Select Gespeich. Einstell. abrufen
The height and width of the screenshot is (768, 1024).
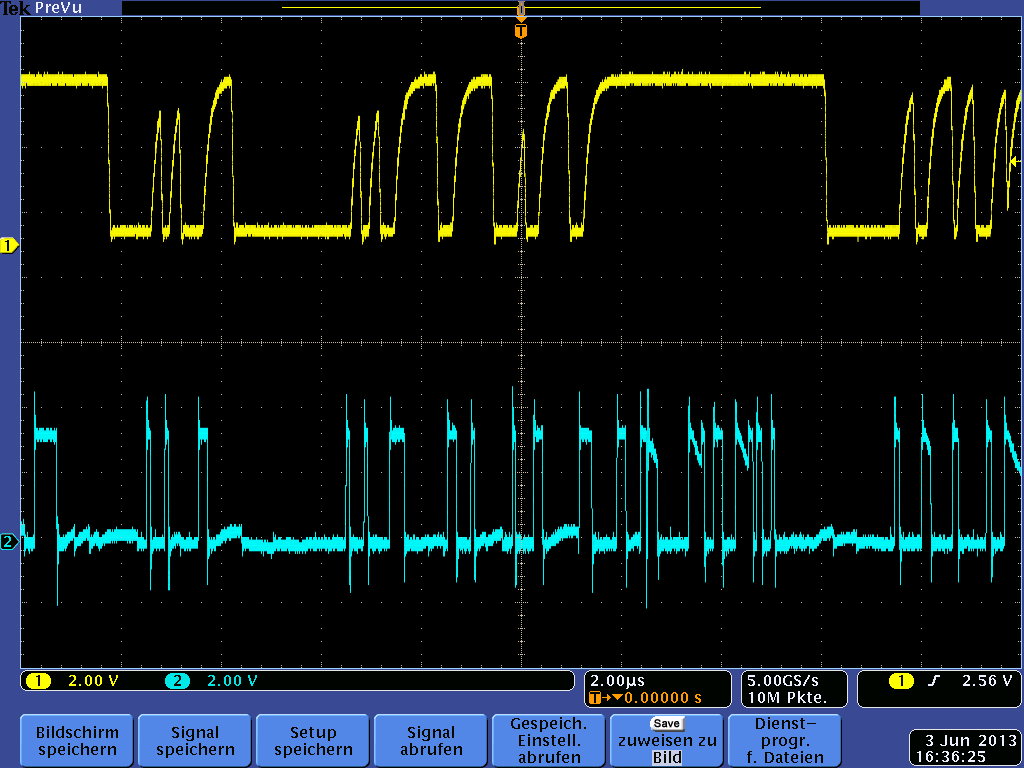549,740
